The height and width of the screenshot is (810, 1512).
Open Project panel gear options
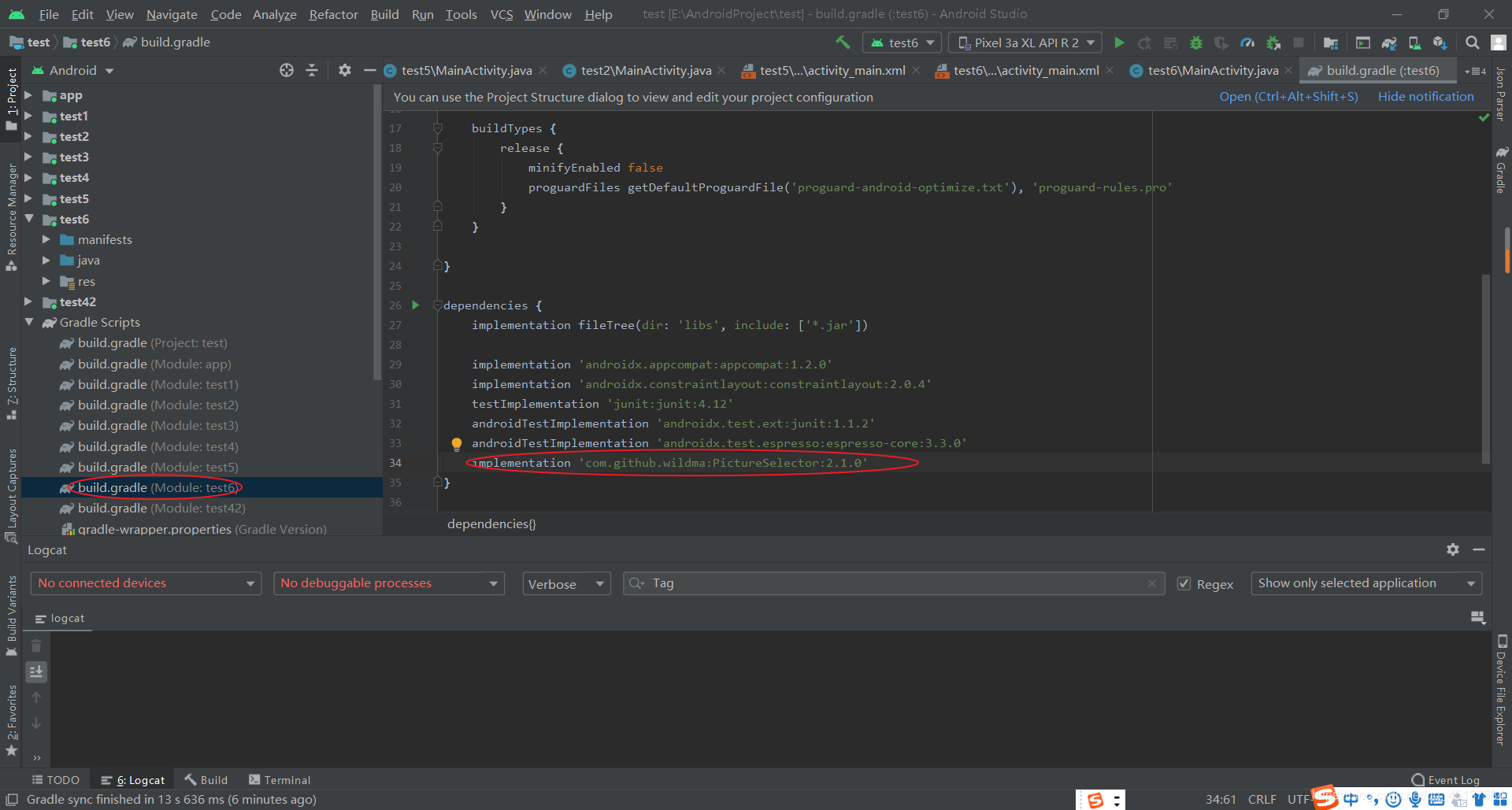[x=344, y=70]
